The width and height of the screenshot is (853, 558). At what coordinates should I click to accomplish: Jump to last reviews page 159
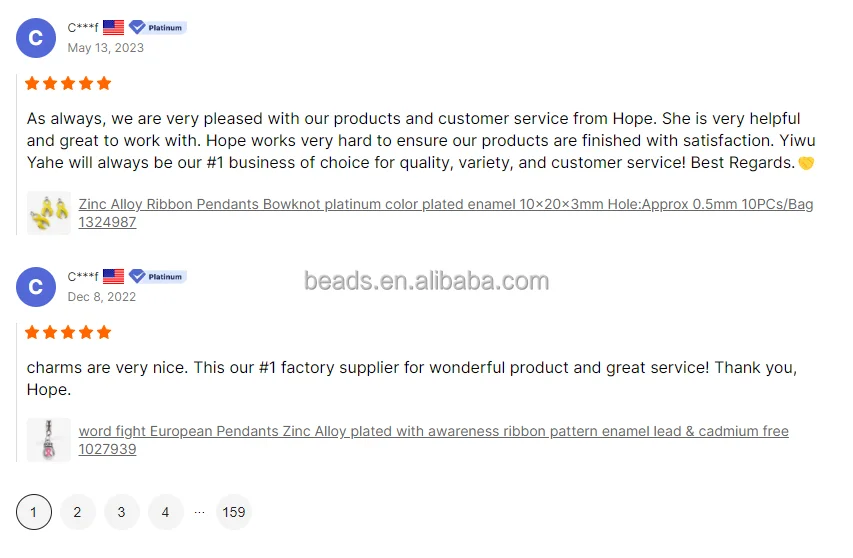tap(234, 512)
